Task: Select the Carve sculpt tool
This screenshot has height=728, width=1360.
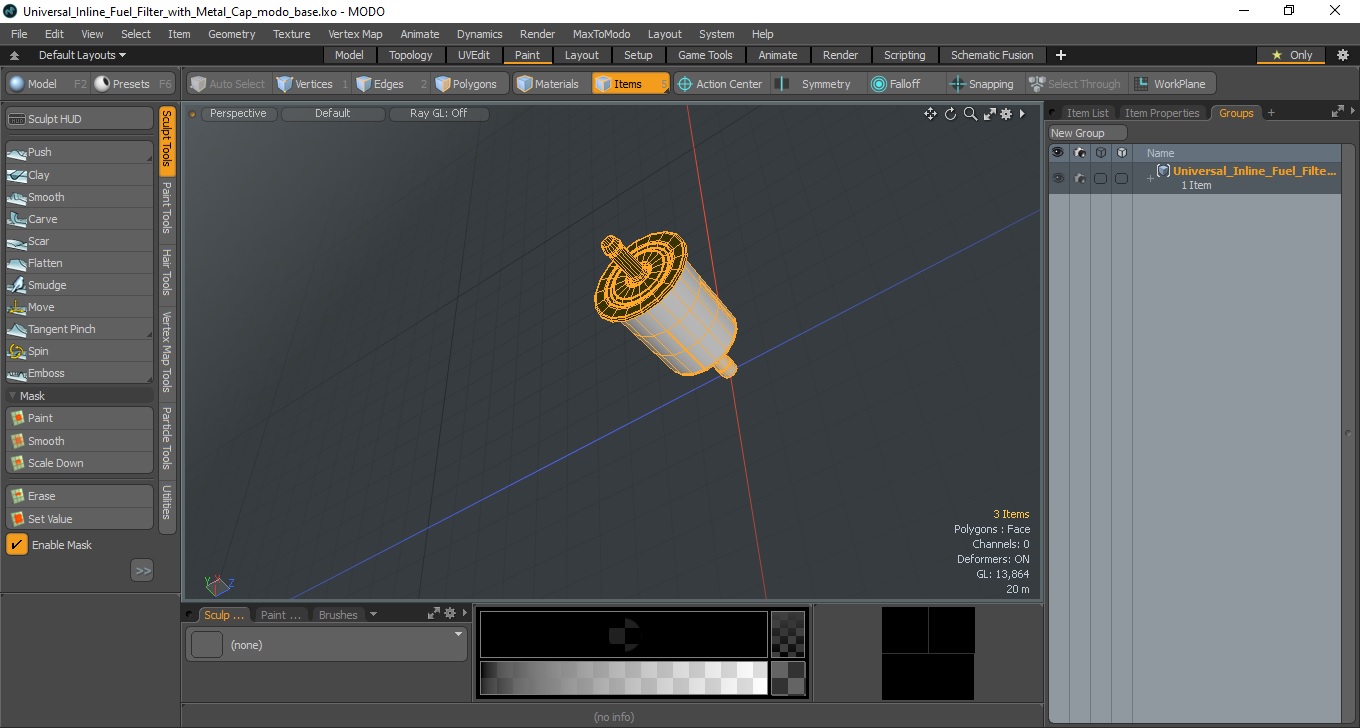Action: (79, 219)
